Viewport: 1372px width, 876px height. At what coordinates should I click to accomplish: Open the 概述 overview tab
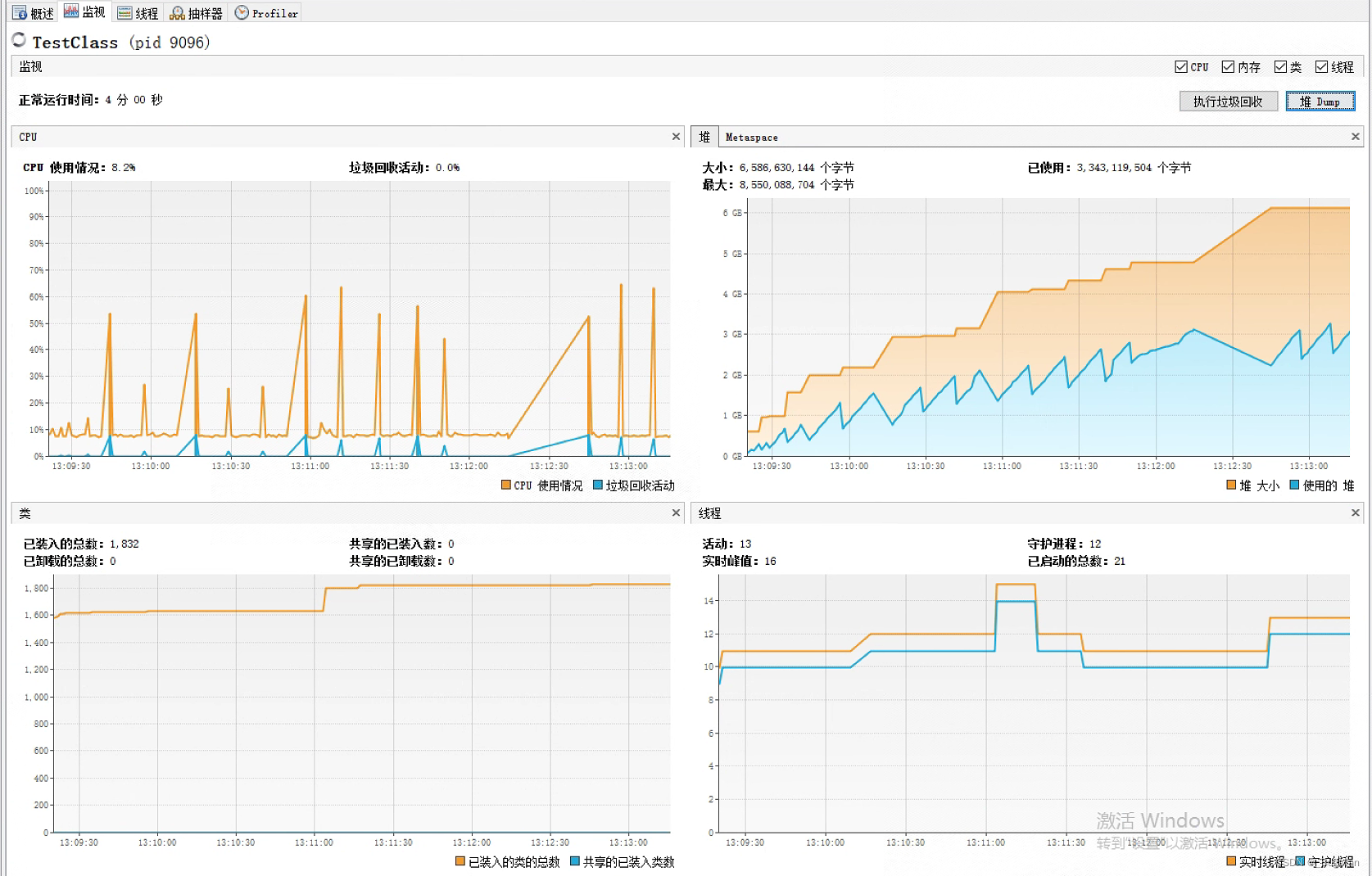pos(33,12)
